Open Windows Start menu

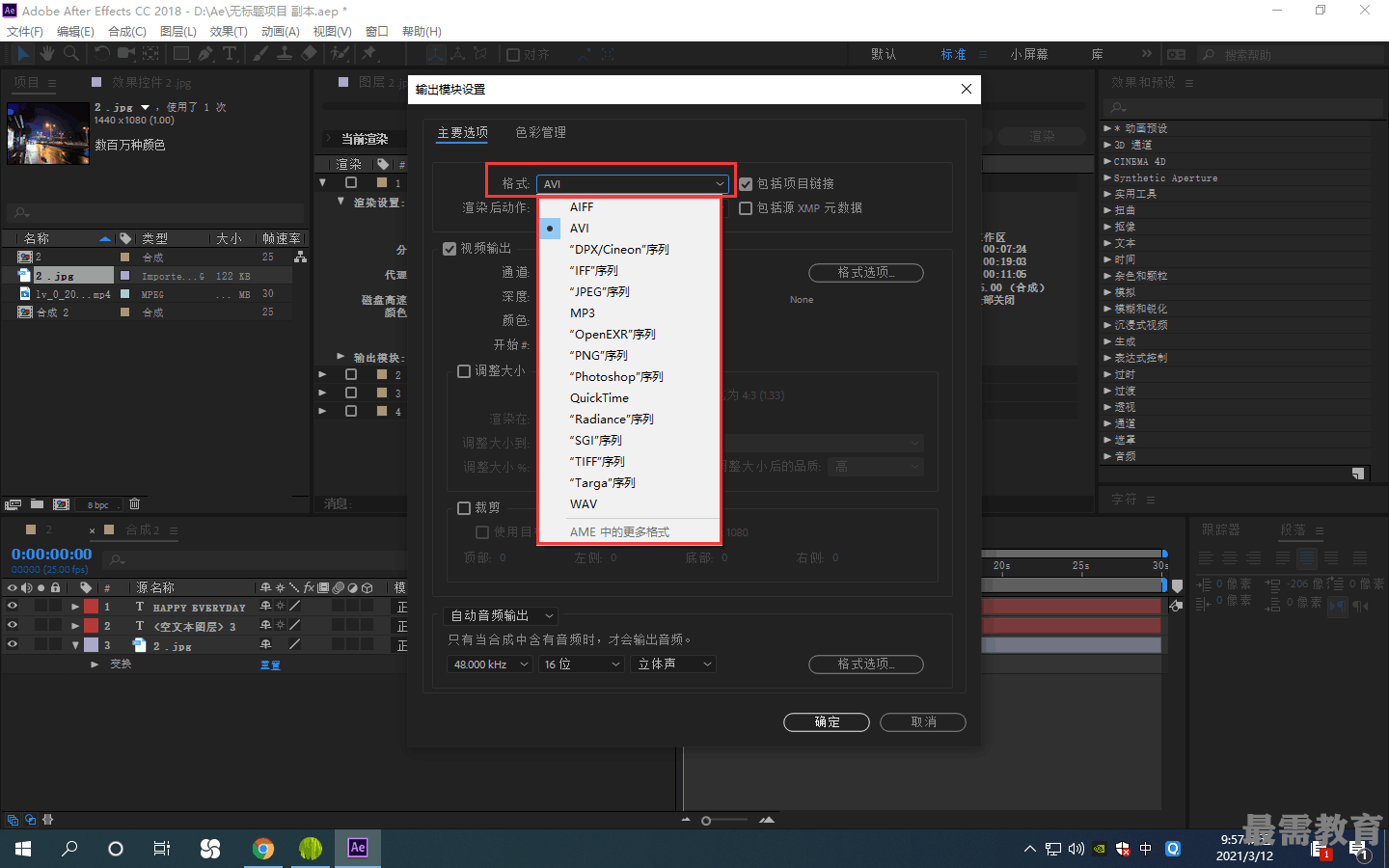(23, 849)
